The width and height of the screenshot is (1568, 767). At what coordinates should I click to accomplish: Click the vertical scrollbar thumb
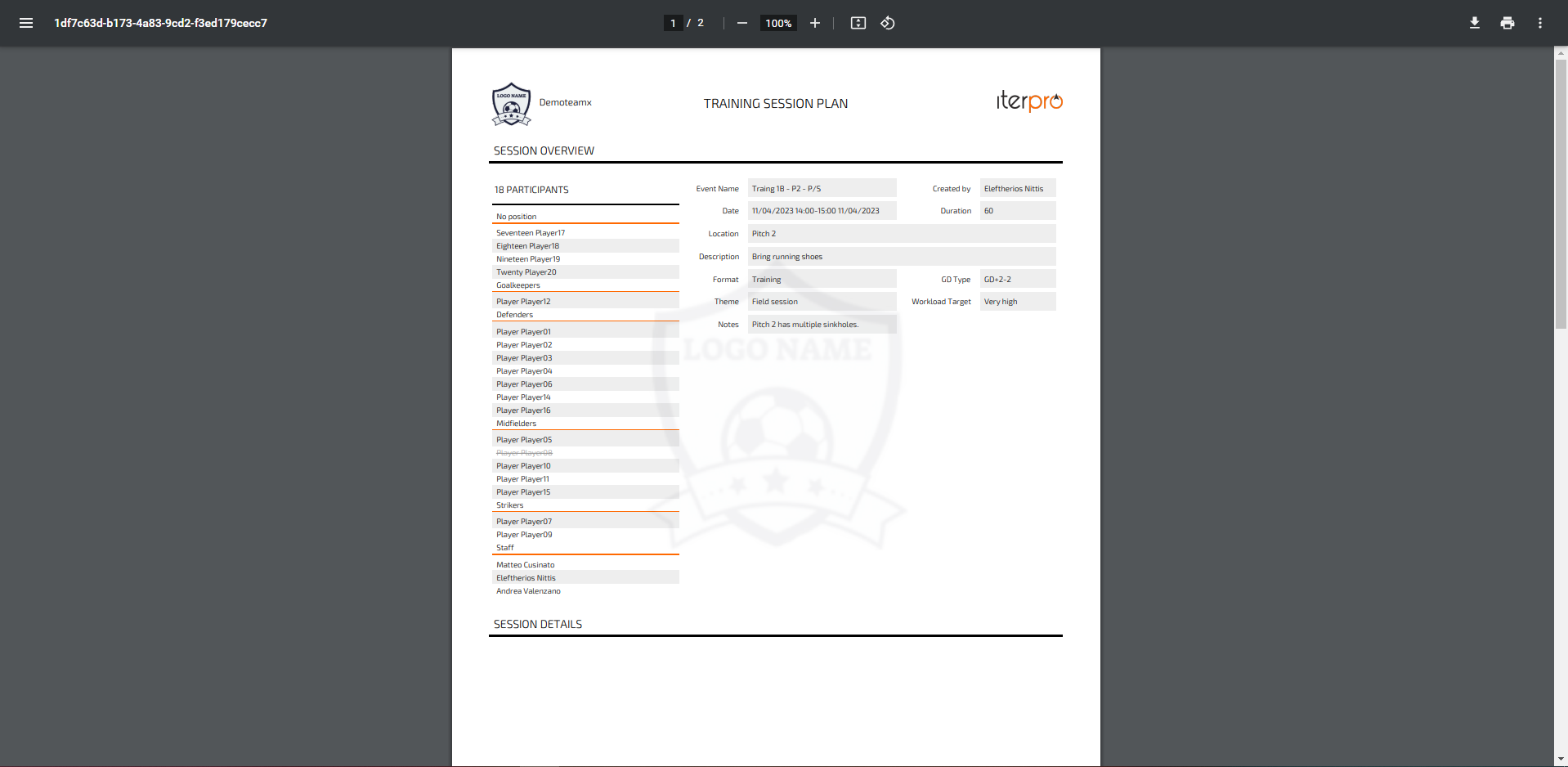(1561, 192)
